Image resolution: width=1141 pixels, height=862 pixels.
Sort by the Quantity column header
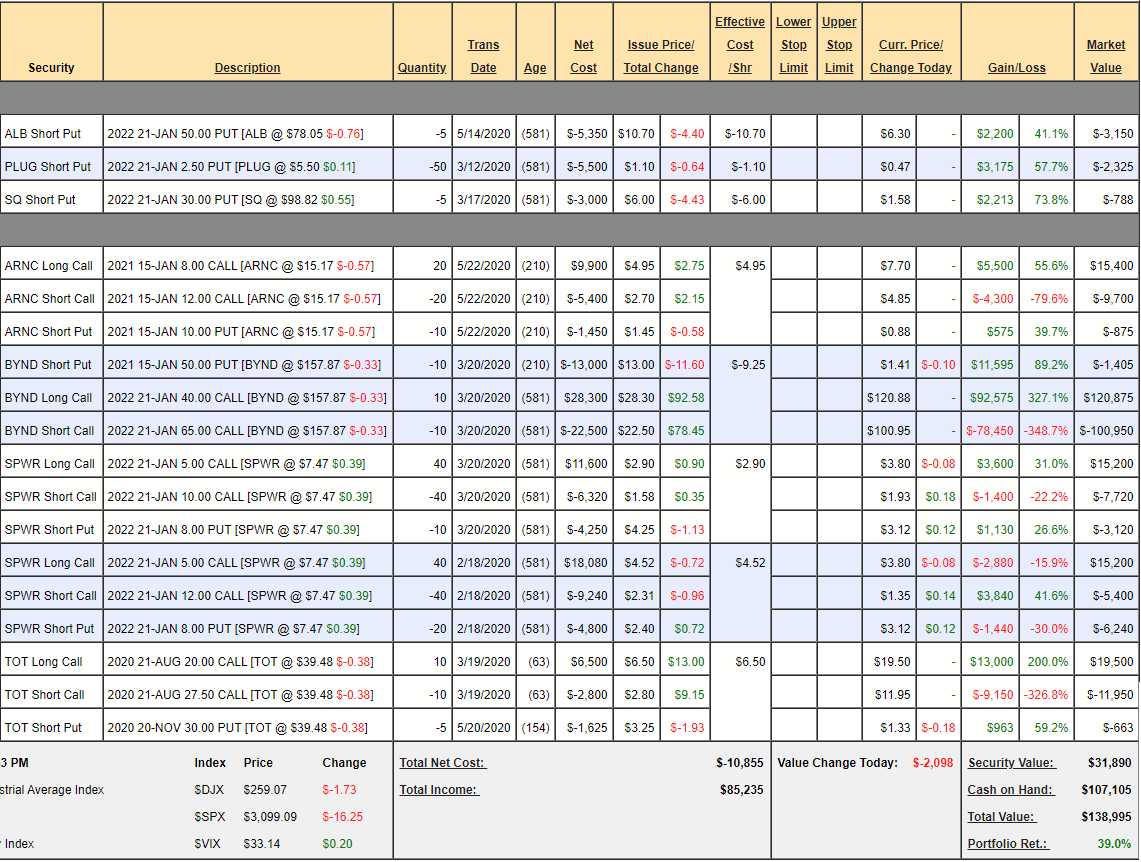point(422,68)
